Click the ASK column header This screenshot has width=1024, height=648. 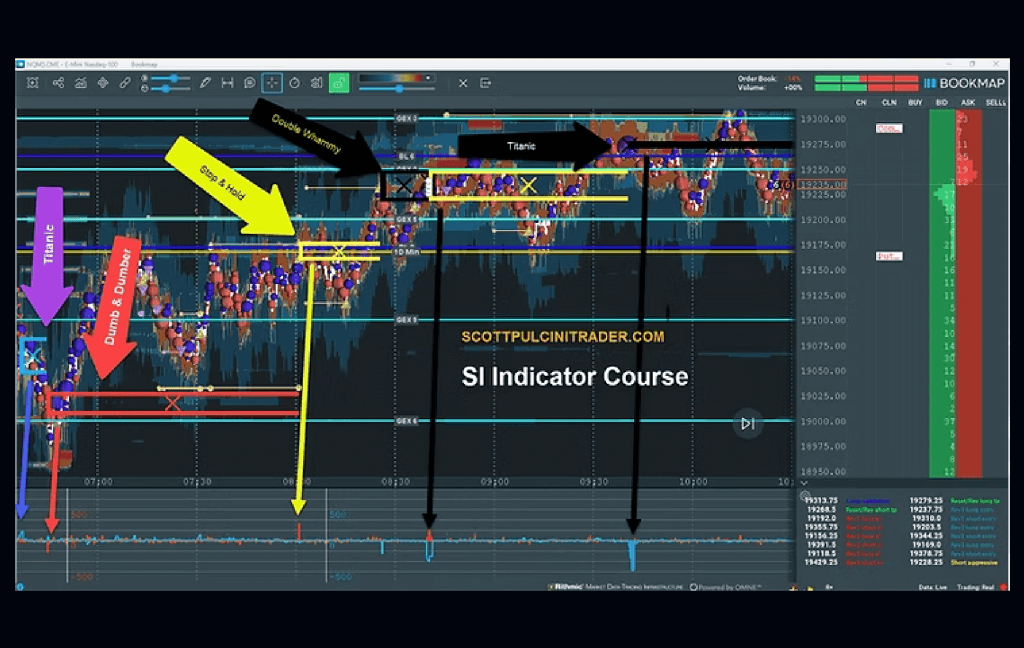(x=968, y=103)
